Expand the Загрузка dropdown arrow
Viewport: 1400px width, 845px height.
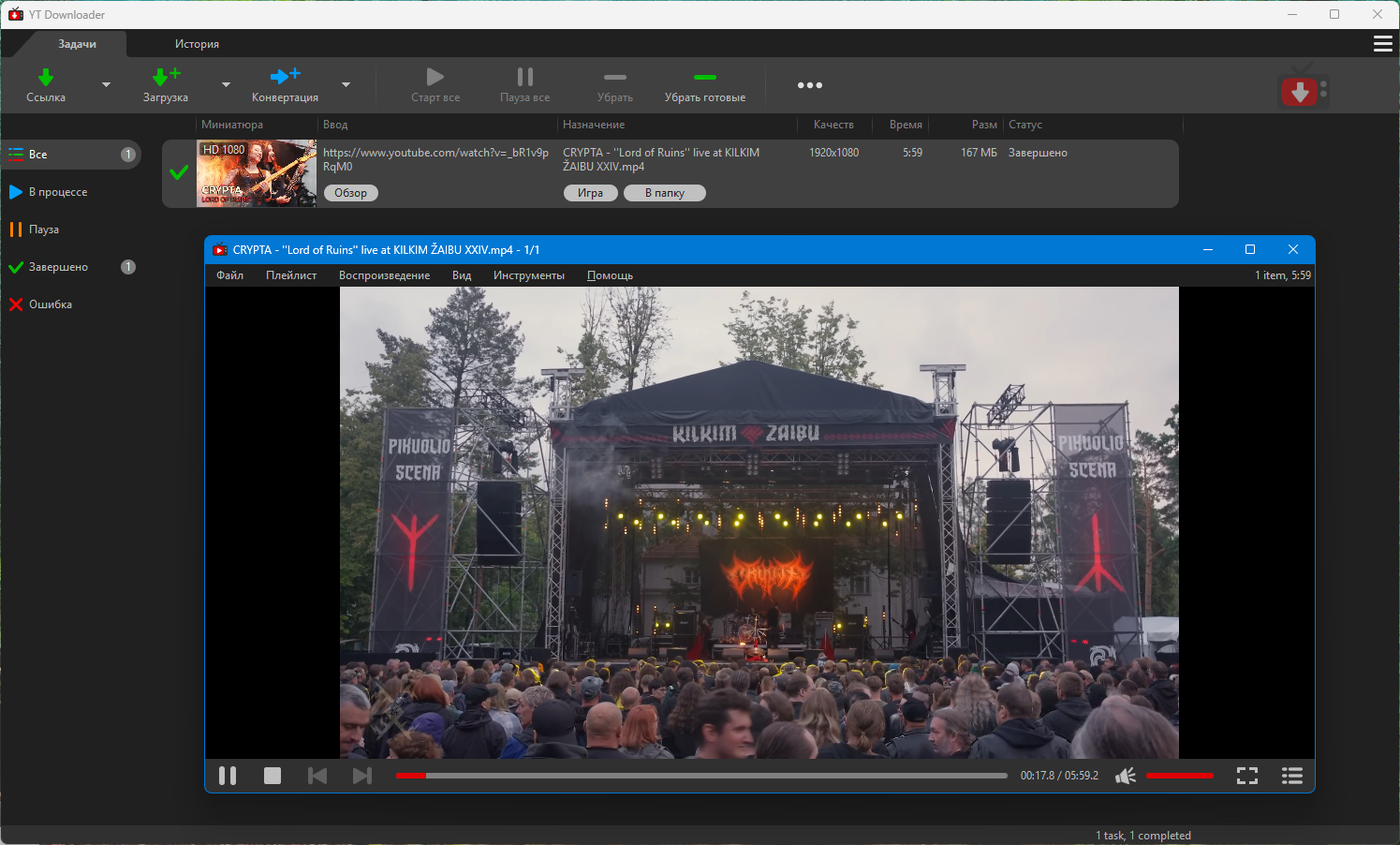pos(226,85)
